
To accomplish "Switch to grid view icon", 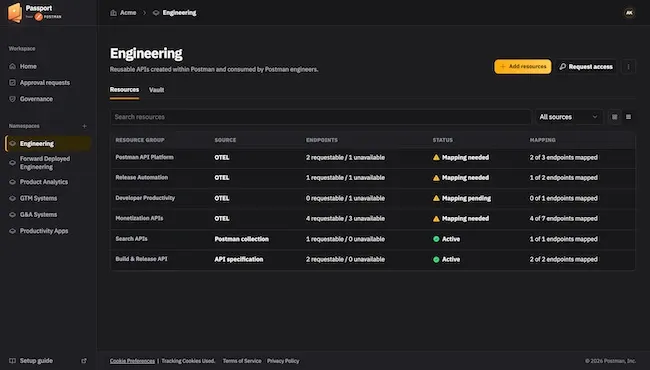I will coord(614,117).
